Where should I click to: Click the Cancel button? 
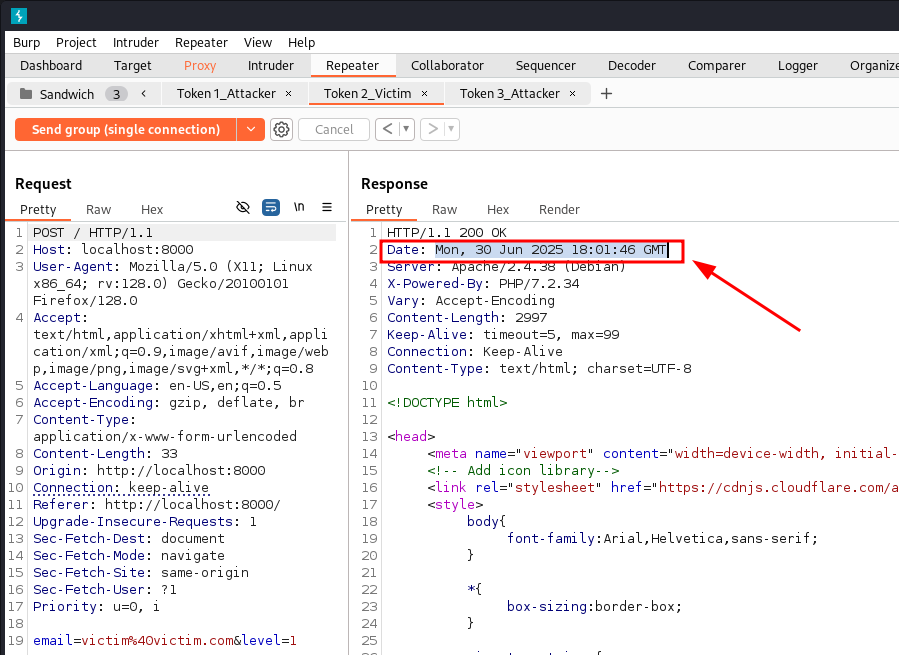[334, 130]
